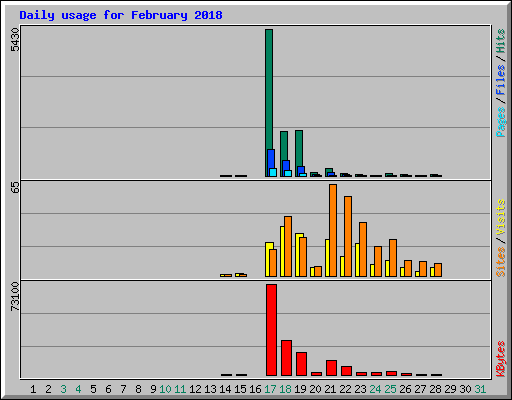Click day 28 on the x-axis
The image size is (512, 400).
coord(435,389)
